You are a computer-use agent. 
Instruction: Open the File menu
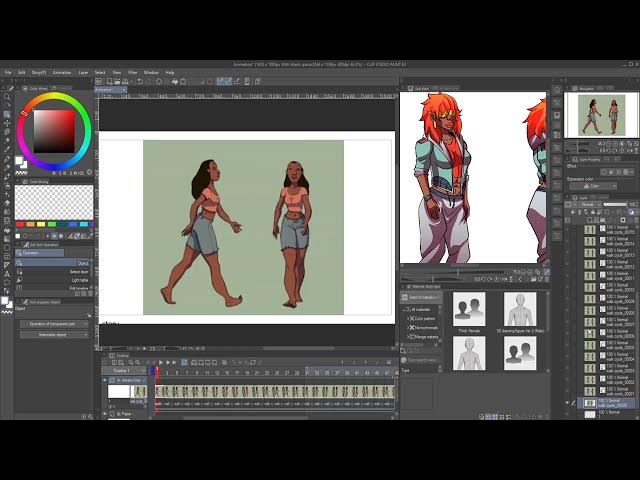click(x=8, y=73)
